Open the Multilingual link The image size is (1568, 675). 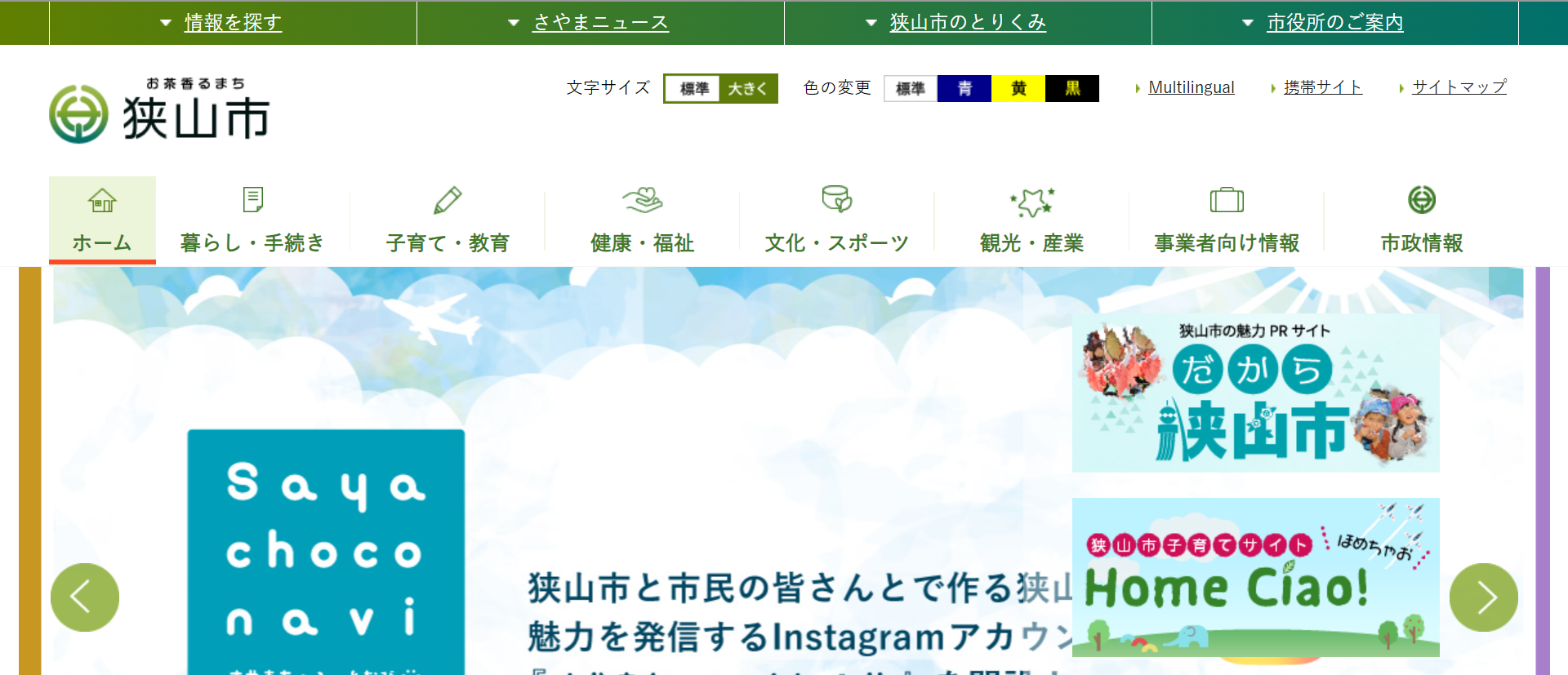[1191, 87]
